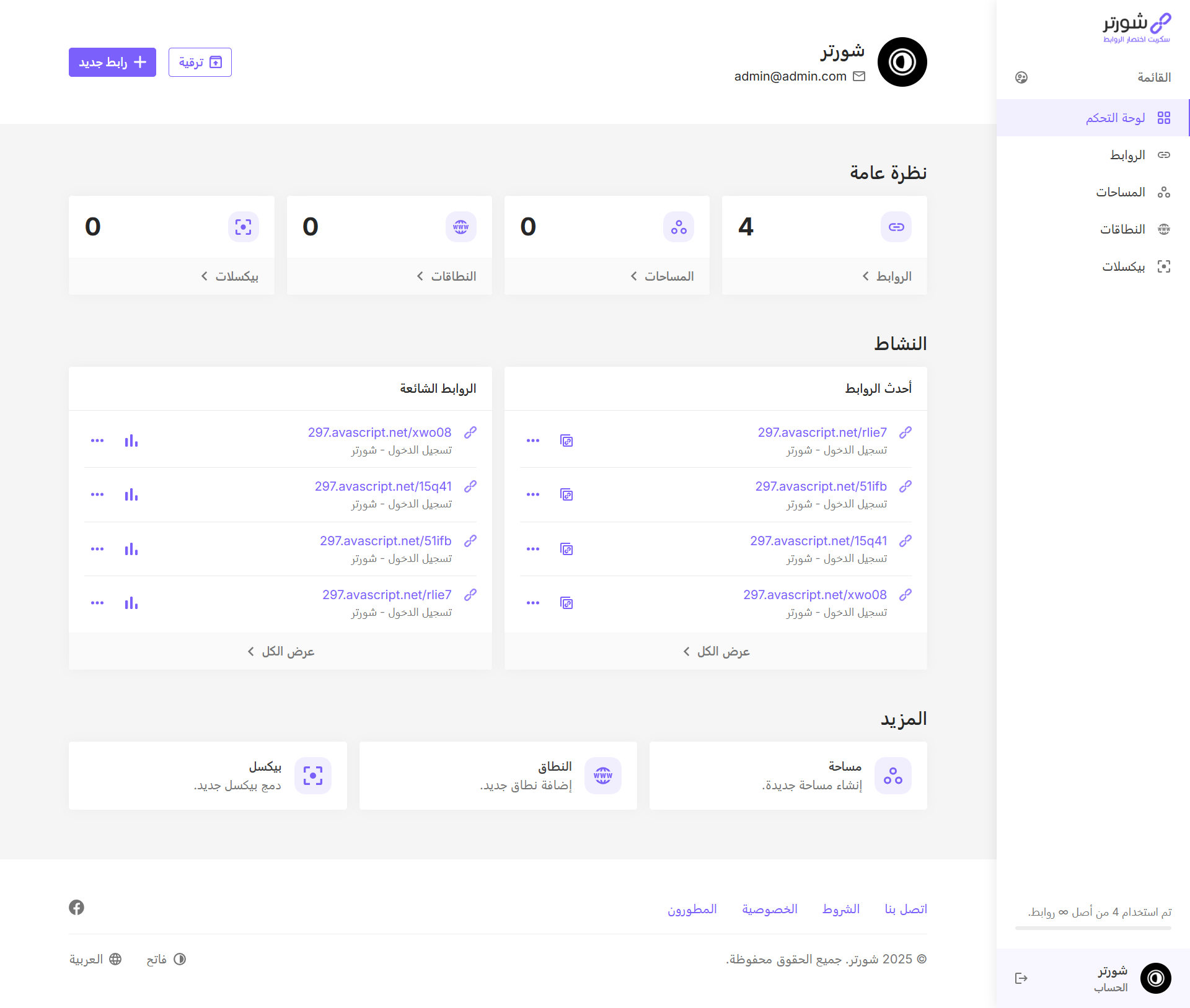This screenshot has height=1008, width=1190.
Task: Click the links usage progress bar
Action: [1093, 928]
